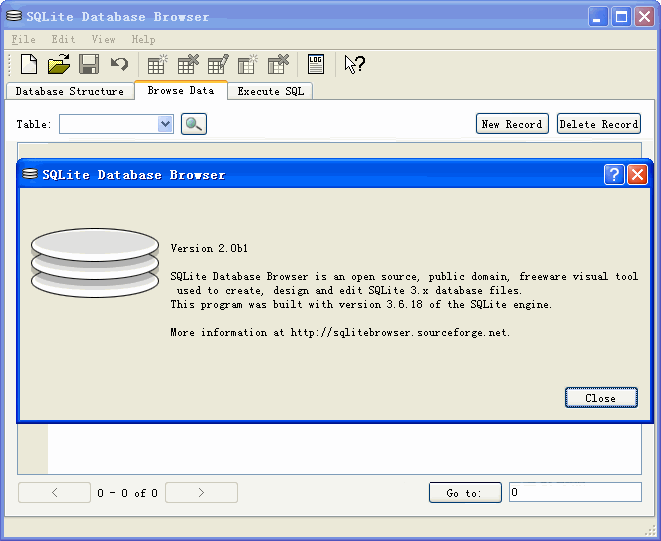661x541 pixels.
Task: Expand the Table dropdown list
Action: tap(166, 124)
